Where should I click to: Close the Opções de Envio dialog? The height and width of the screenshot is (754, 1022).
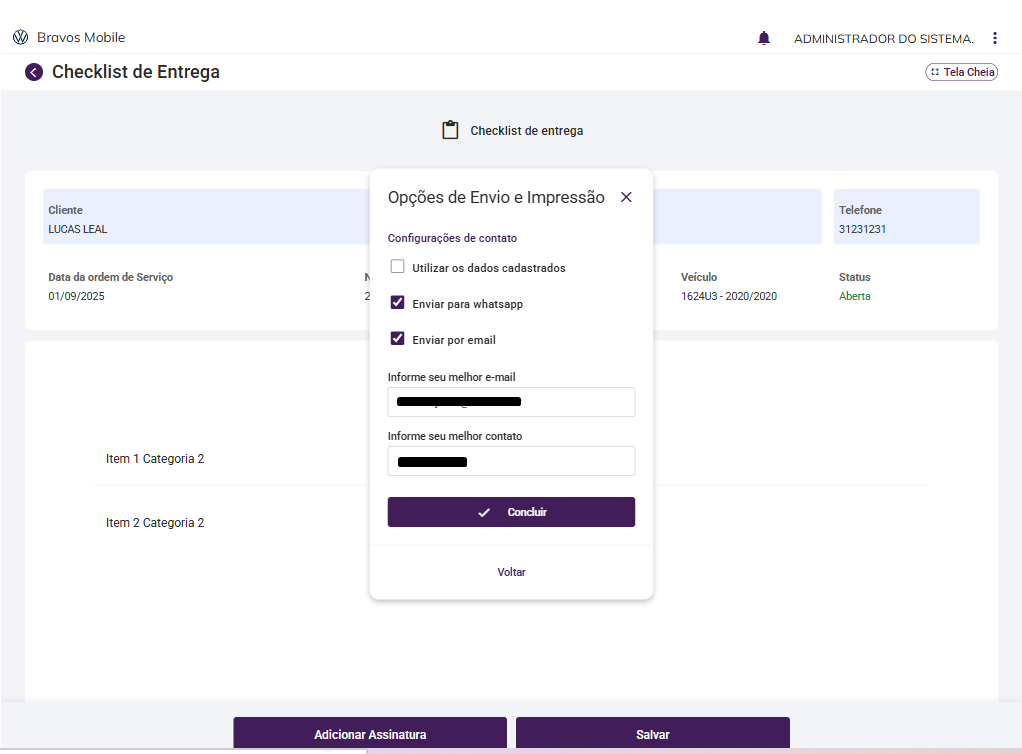(x=626, y=197)
